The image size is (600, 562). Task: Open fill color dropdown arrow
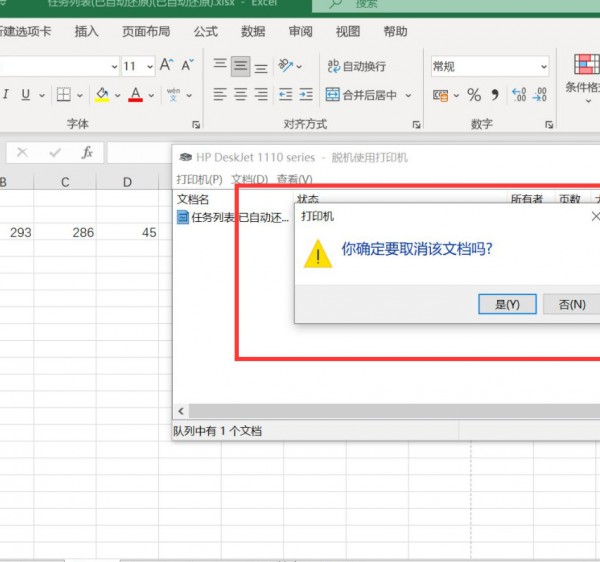tap(117, 95)
